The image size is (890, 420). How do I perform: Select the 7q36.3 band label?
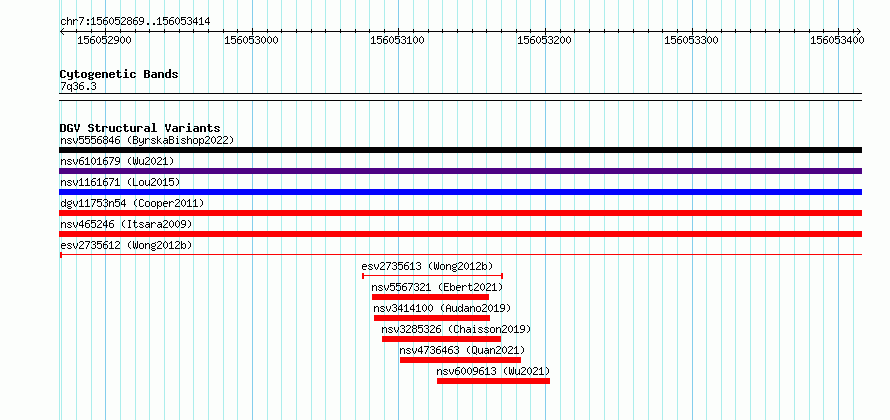[78, 86]
